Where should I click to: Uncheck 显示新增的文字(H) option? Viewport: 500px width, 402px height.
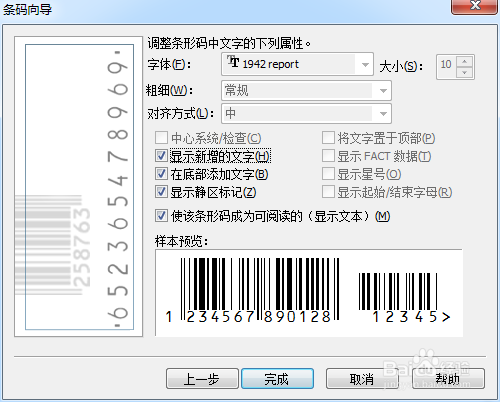(161, 156)
